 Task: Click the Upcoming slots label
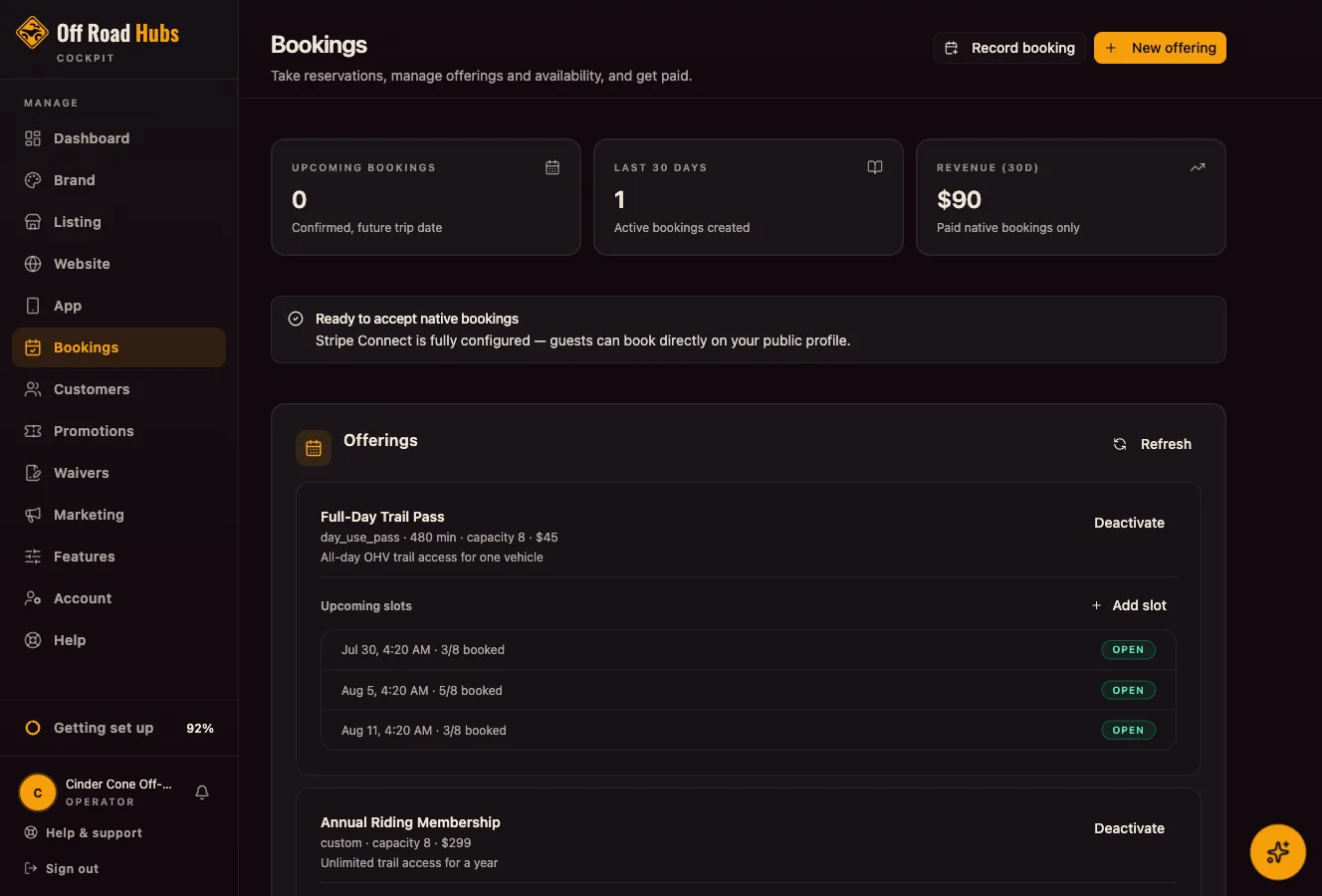[x=365, y=605]
